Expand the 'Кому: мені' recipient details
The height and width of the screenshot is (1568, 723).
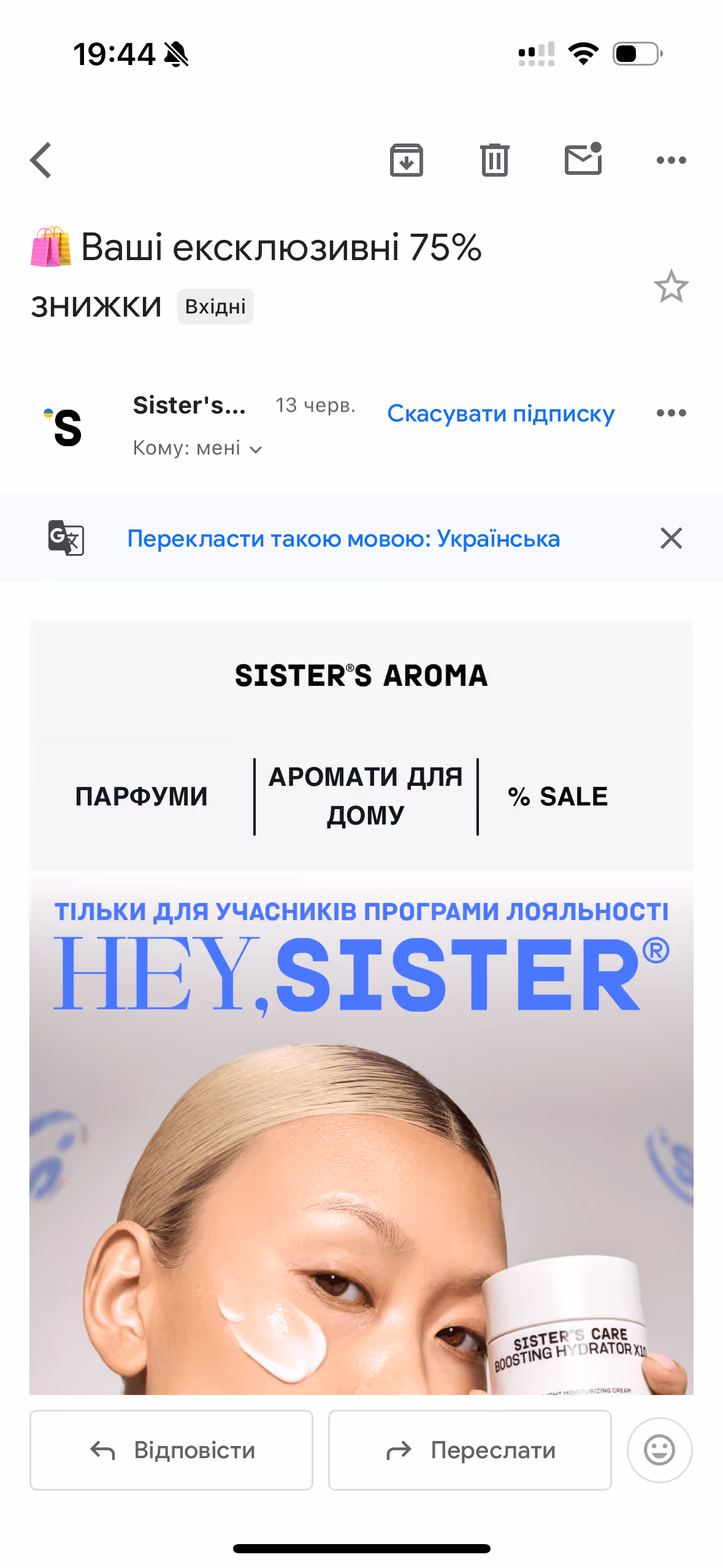pyautogui.click(x=197, y=448)
